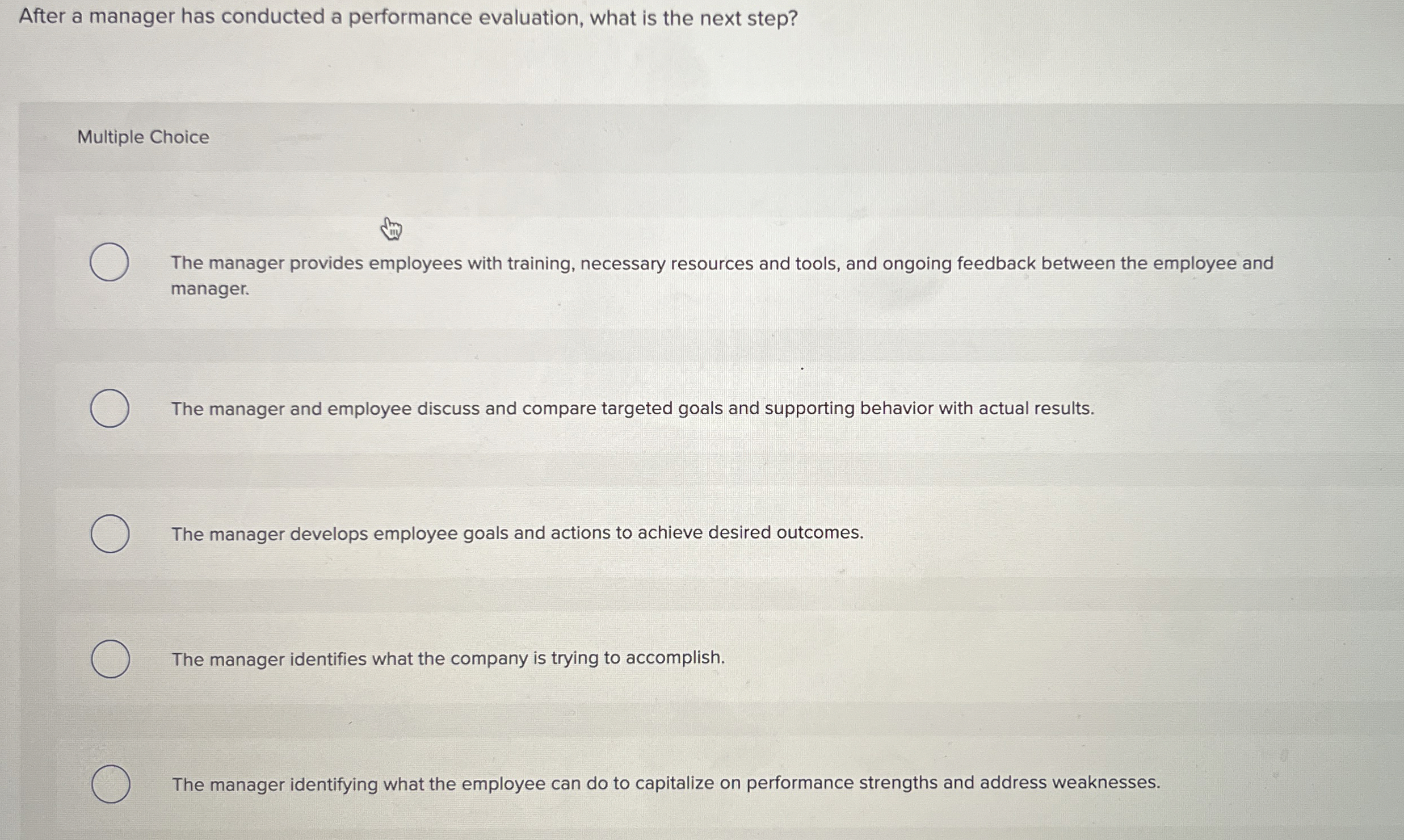Click the text of the third answer option
This screenshot has width=1404, height=840.
[516, 532]
